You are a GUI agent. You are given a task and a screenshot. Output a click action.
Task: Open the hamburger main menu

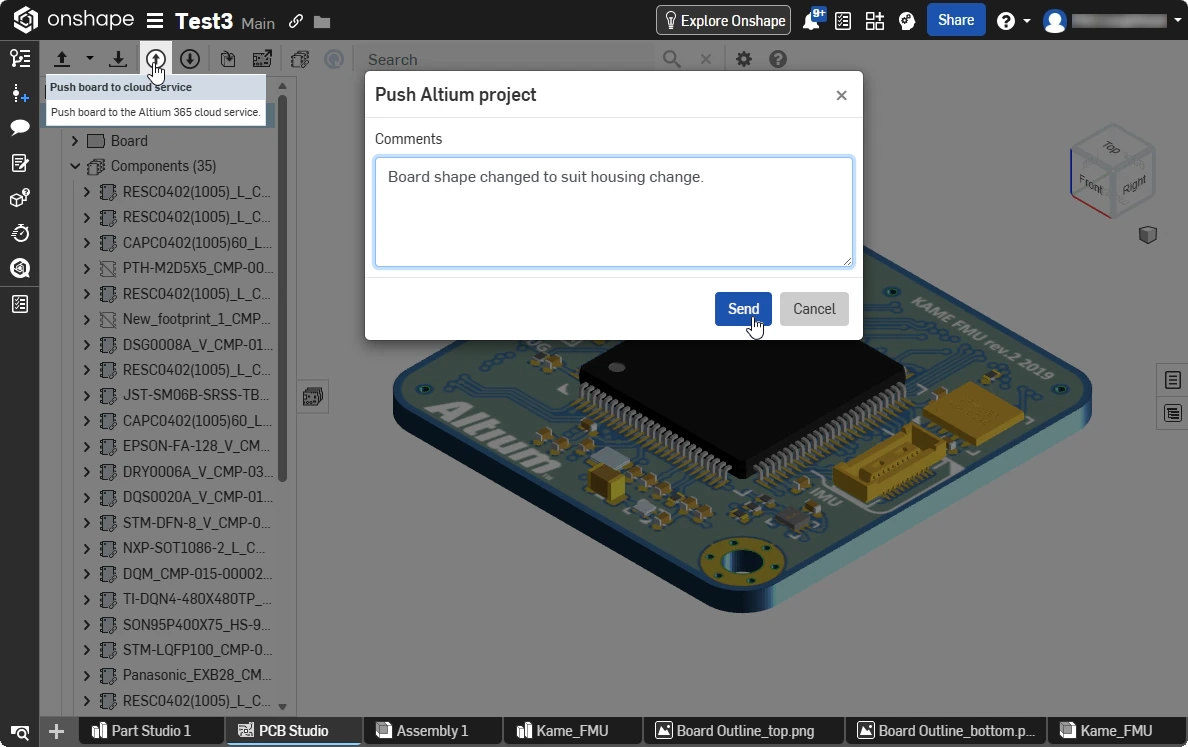pos(155,20)
